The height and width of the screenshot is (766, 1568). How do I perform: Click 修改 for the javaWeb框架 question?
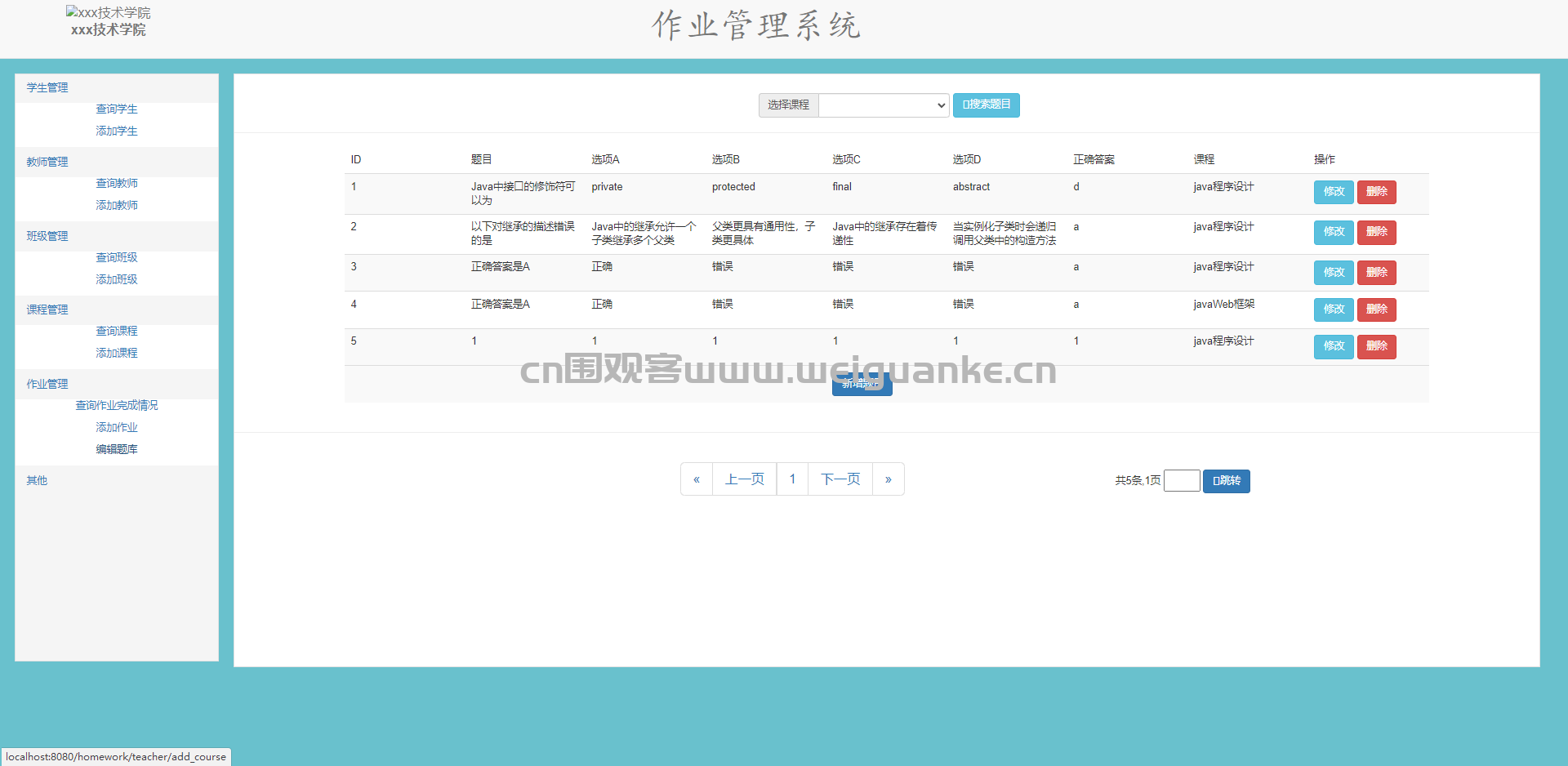coord(1334,310)
